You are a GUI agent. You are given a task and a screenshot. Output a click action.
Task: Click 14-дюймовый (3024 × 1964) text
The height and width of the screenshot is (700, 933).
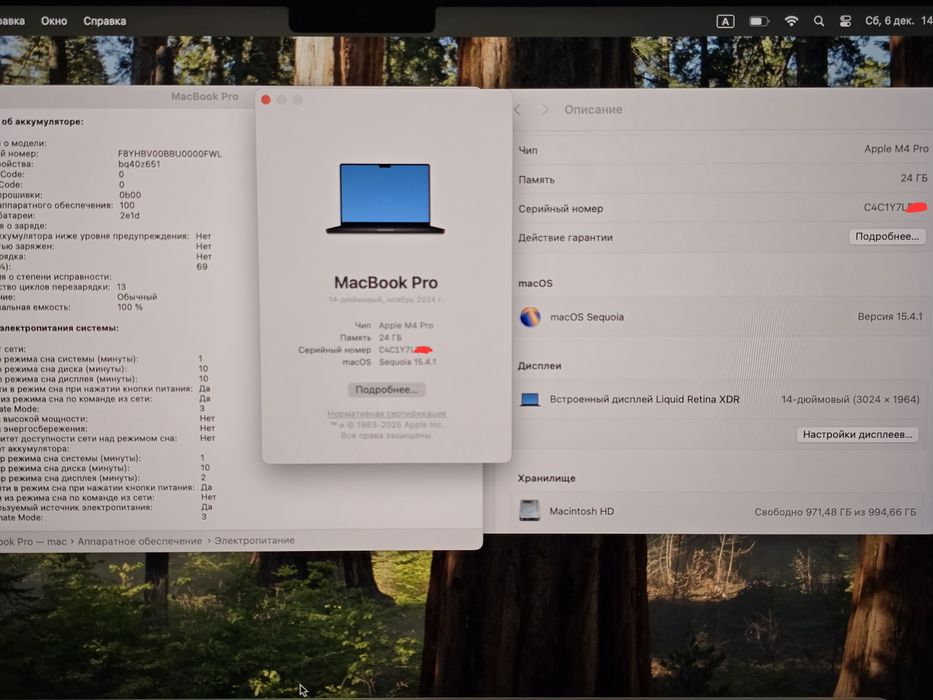(850, 399)
